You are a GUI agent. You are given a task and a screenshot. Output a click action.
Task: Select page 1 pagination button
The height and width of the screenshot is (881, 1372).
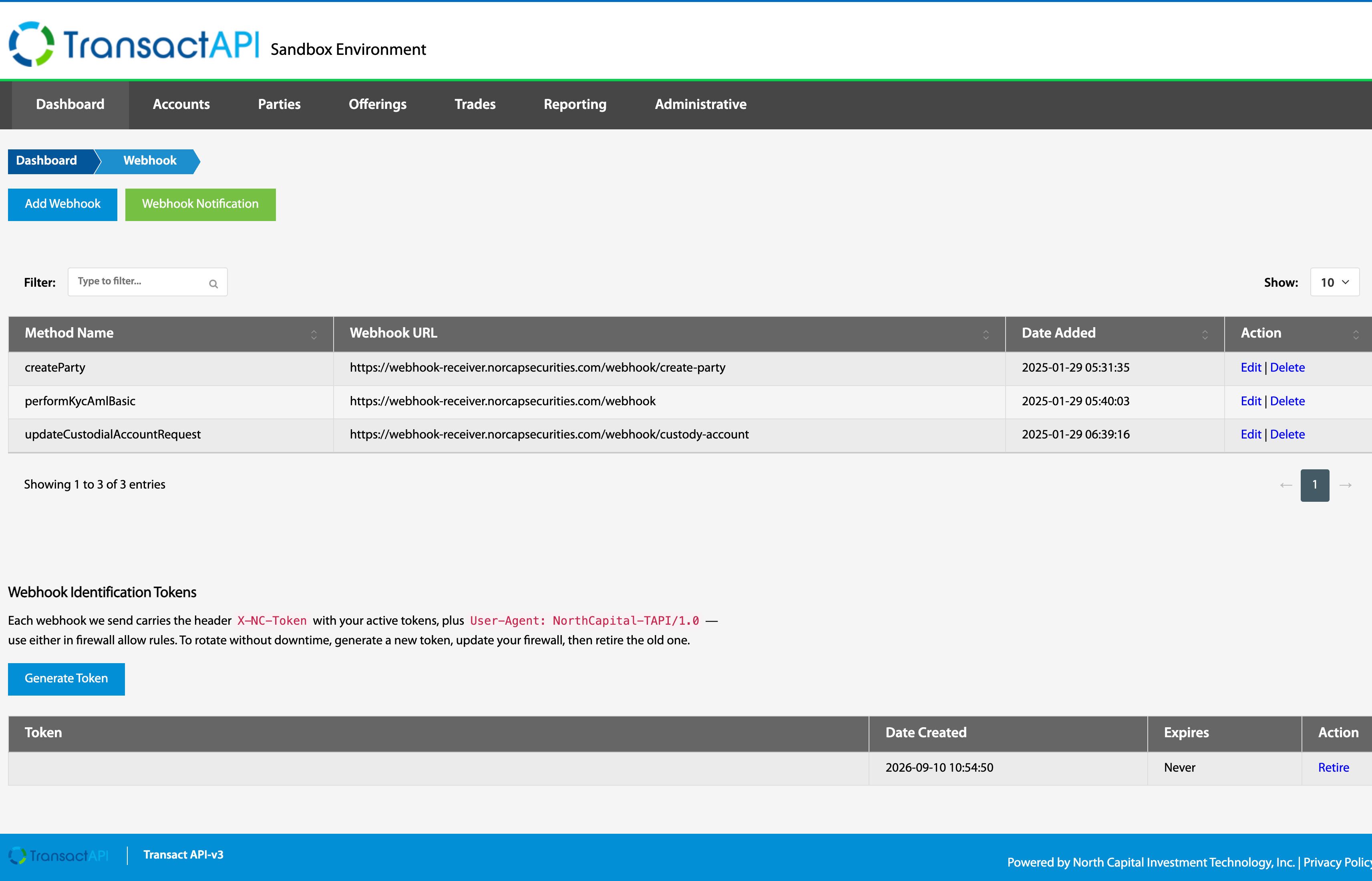(x=1315, y=485)
